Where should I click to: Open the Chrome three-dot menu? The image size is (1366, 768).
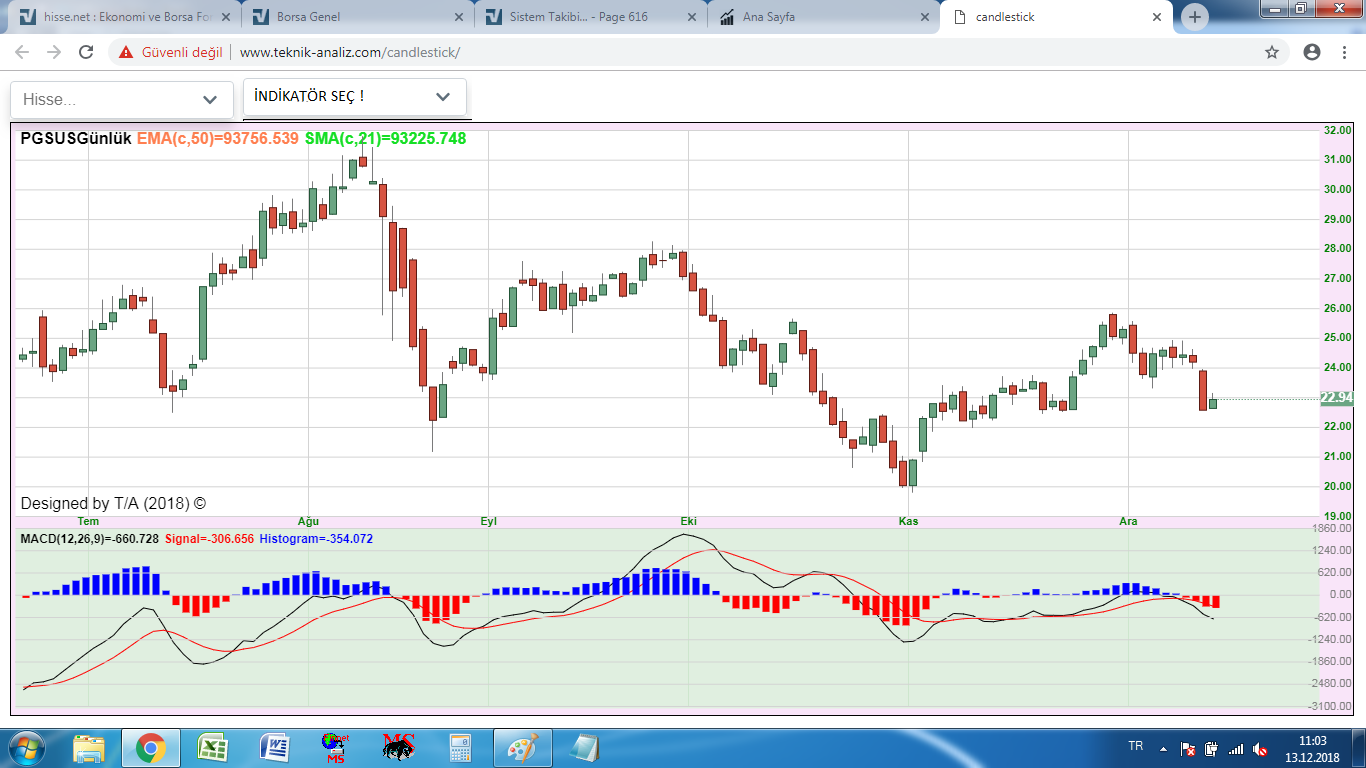1345,52
